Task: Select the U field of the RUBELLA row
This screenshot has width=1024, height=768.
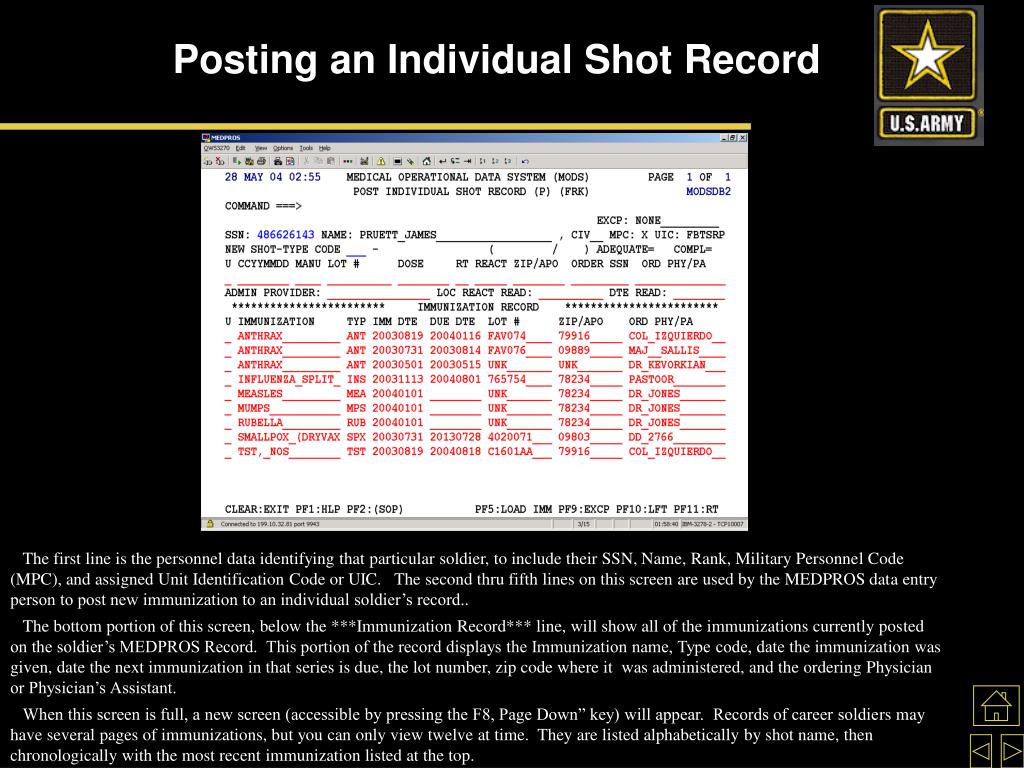Action: click(228, 423)
